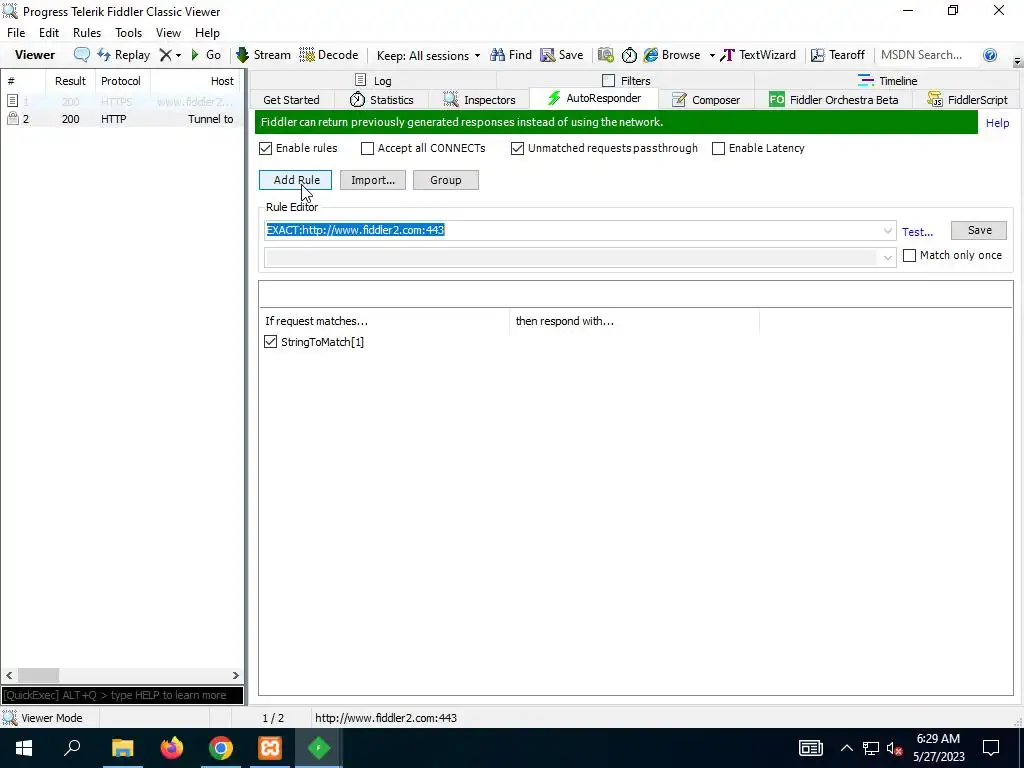Switch to the Inspectors tab
The image size is (1024, 768).
pos(479,100)
